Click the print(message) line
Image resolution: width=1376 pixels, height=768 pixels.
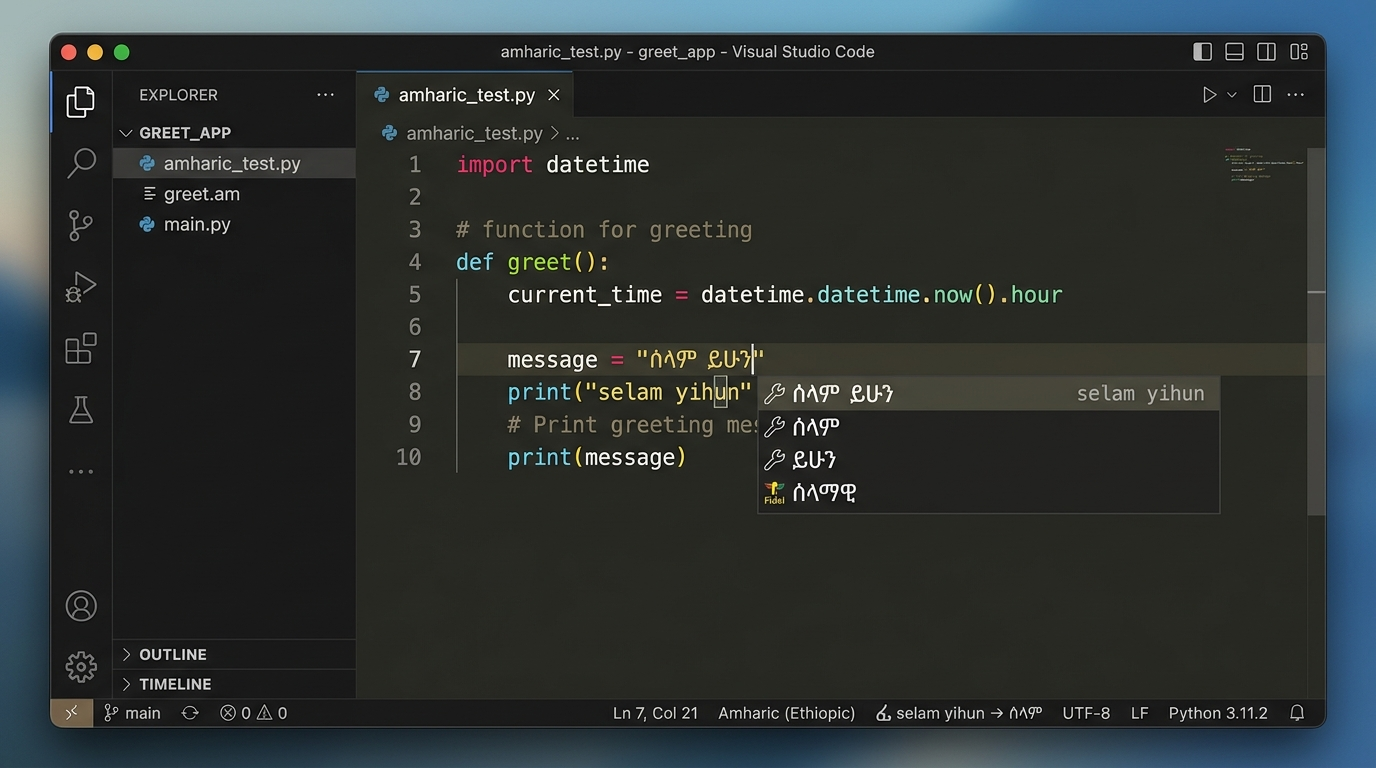tap(597, 457)
